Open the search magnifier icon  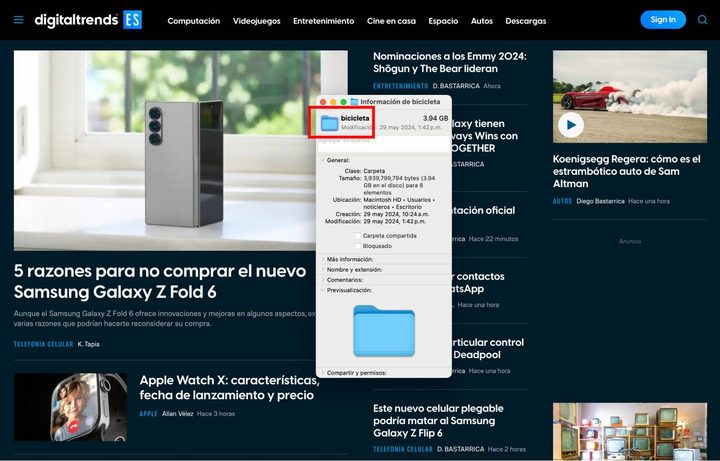point(702,20)
